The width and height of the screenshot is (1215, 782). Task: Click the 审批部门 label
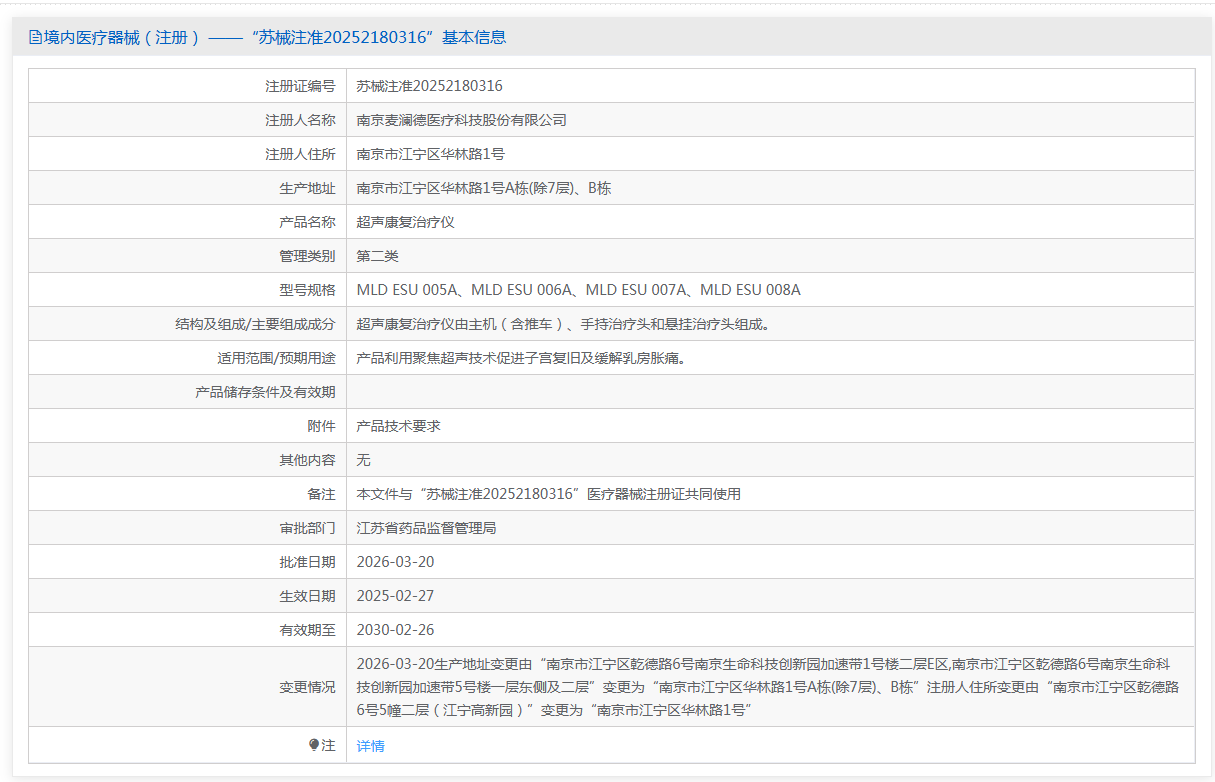pos(307,528)
